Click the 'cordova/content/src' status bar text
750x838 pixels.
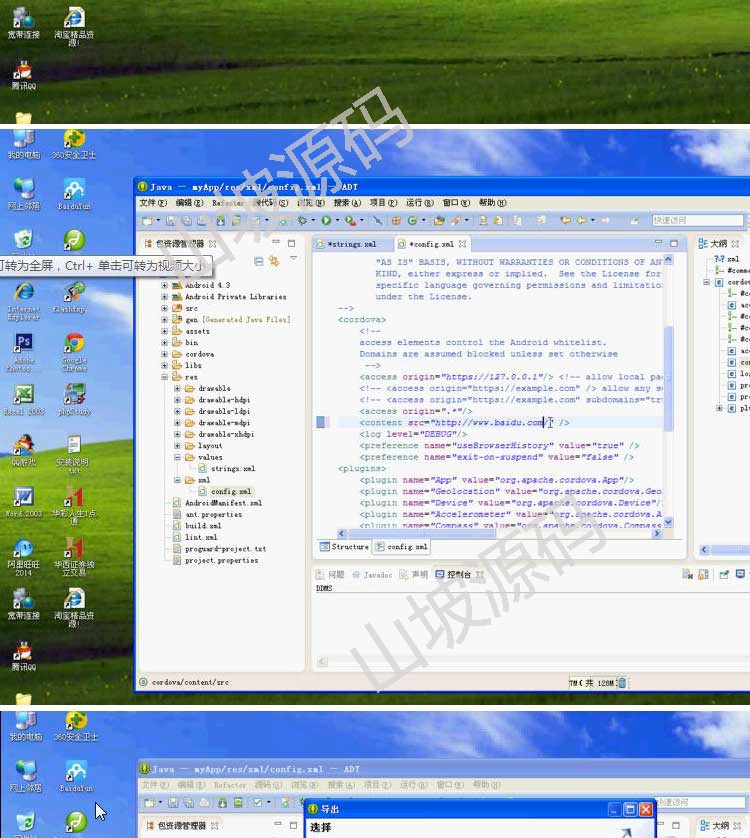pos(190,682)
